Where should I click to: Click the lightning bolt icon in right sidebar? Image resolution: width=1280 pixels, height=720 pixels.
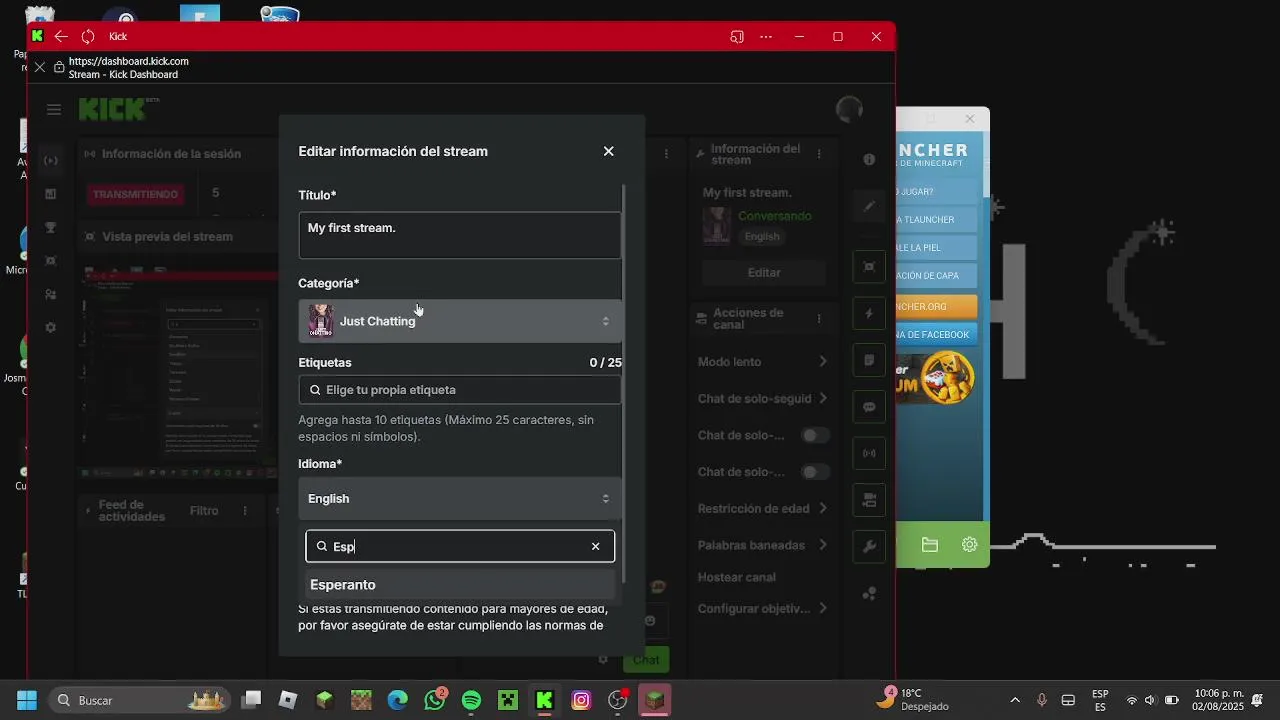869,313
